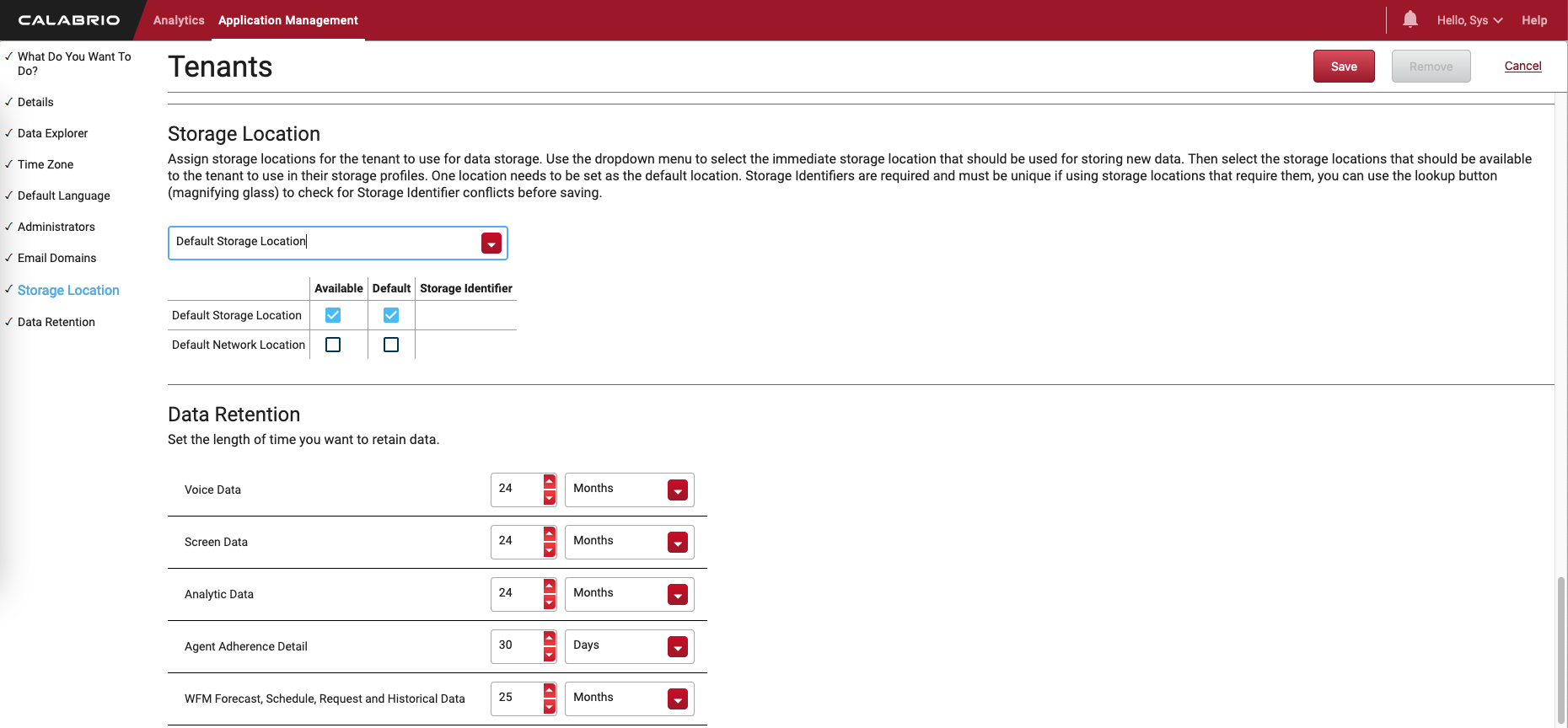Enable Available for Default Network Location

(333, 345)
